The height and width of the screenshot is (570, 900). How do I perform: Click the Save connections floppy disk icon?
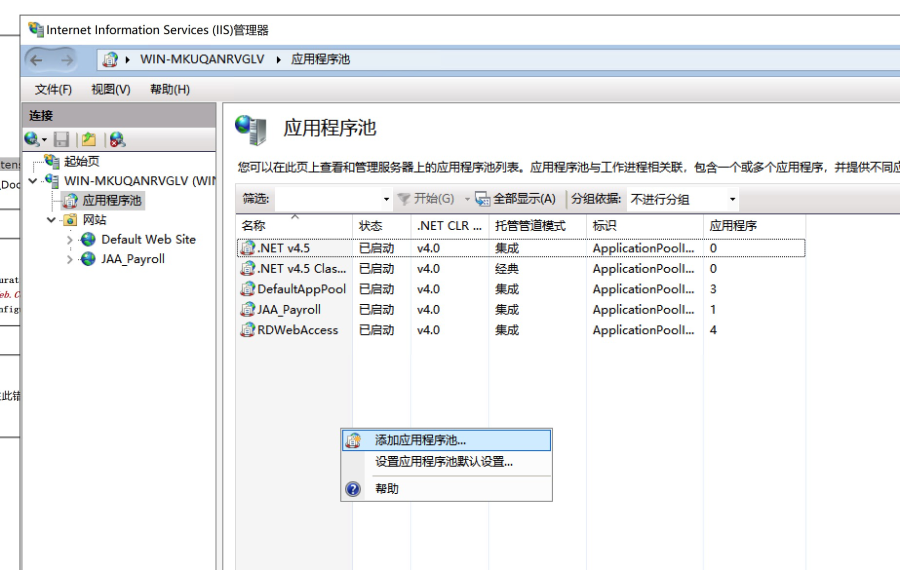pos(62,140)
